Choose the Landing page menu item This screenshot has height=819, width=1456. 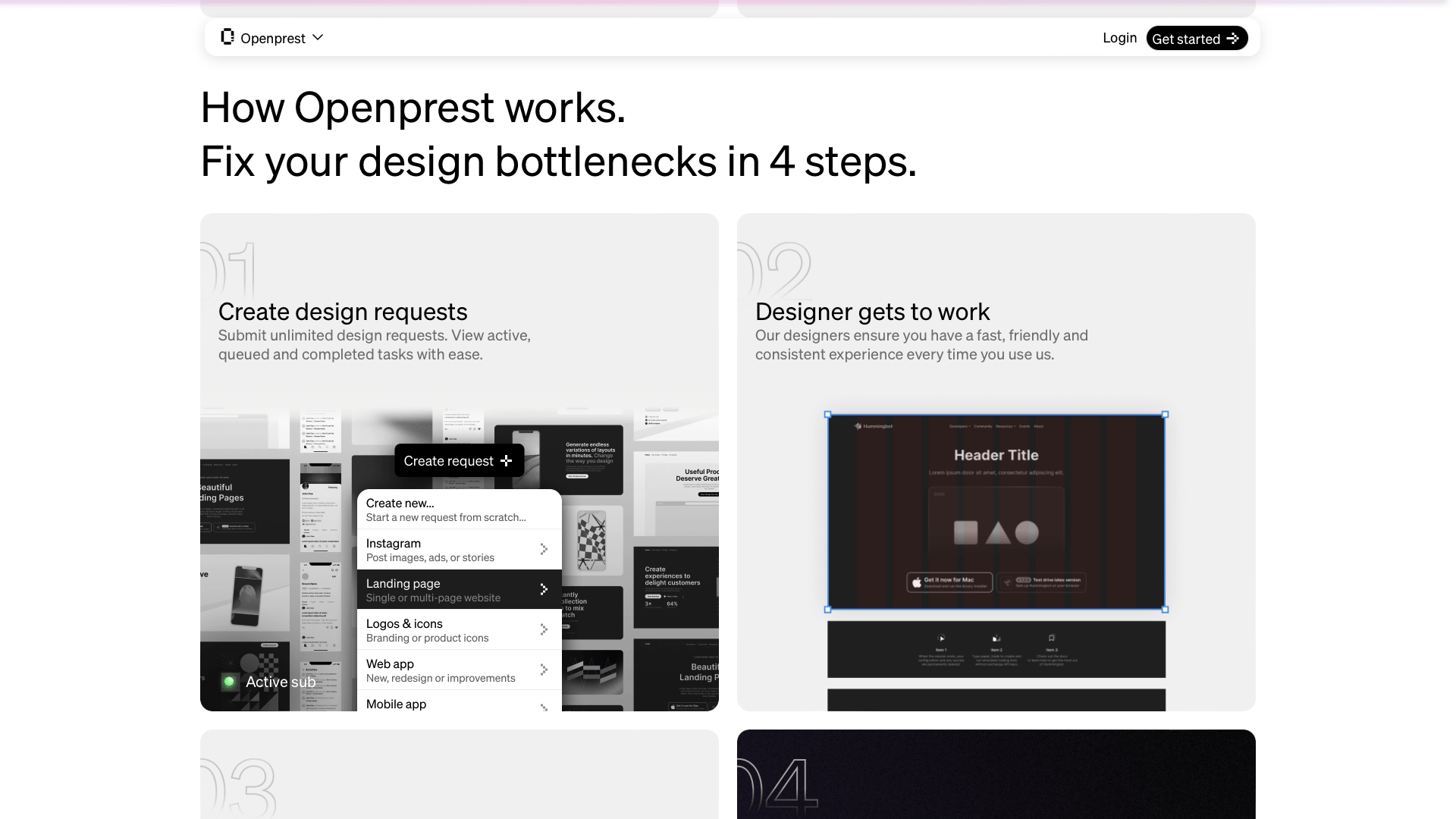pos(459,590)
